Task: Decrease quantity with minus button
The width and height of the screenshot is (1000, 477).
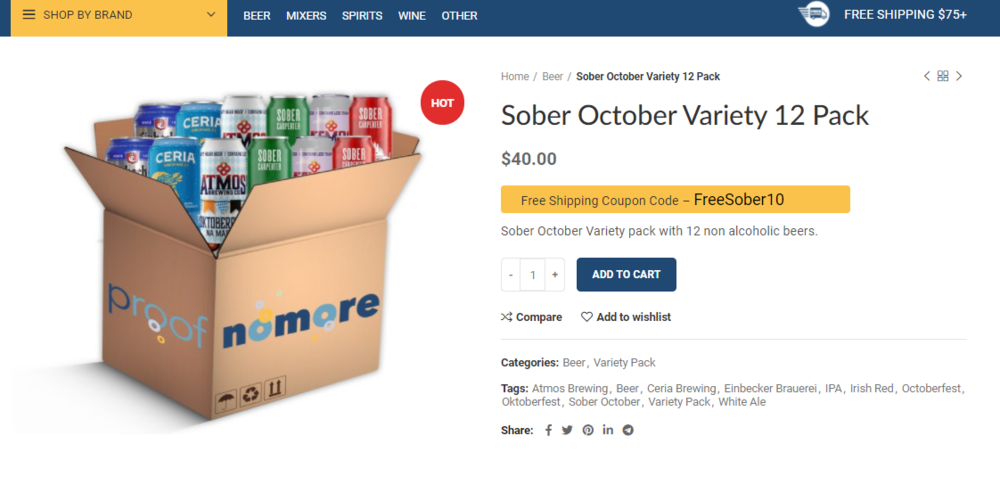Action: 511,275
